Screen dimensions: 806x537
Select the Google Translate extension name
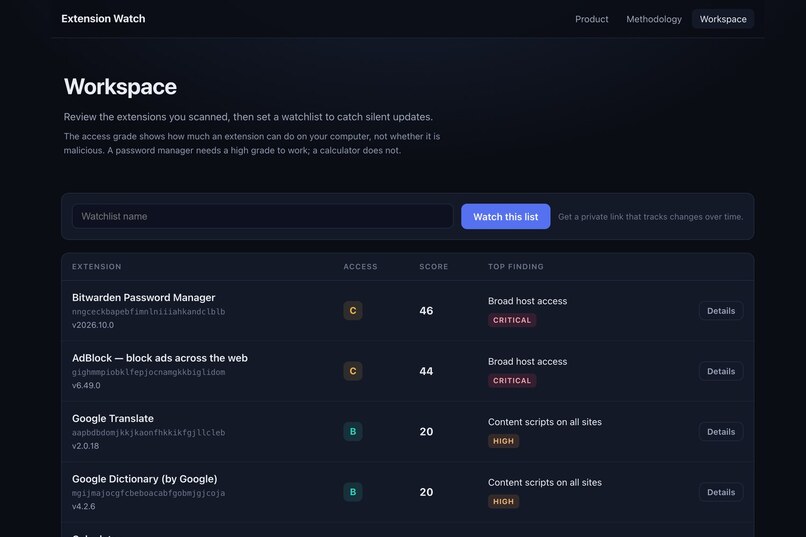[x=113, y=419]
